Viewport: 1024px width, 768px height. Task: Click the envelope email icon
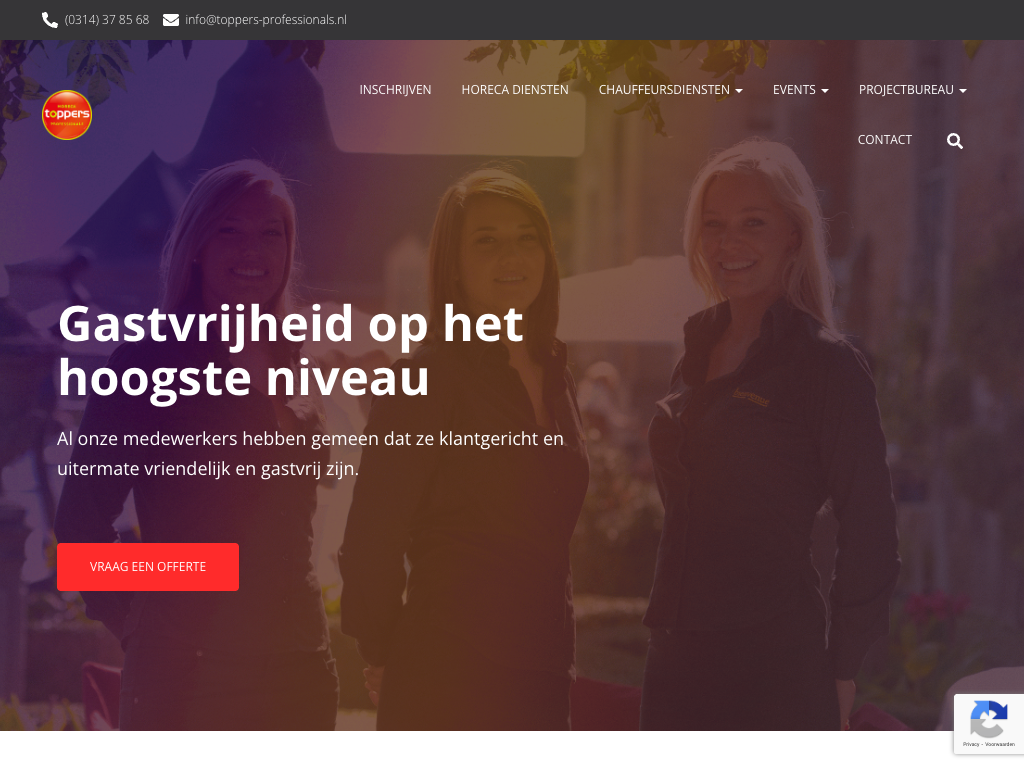tap(170, 20)
